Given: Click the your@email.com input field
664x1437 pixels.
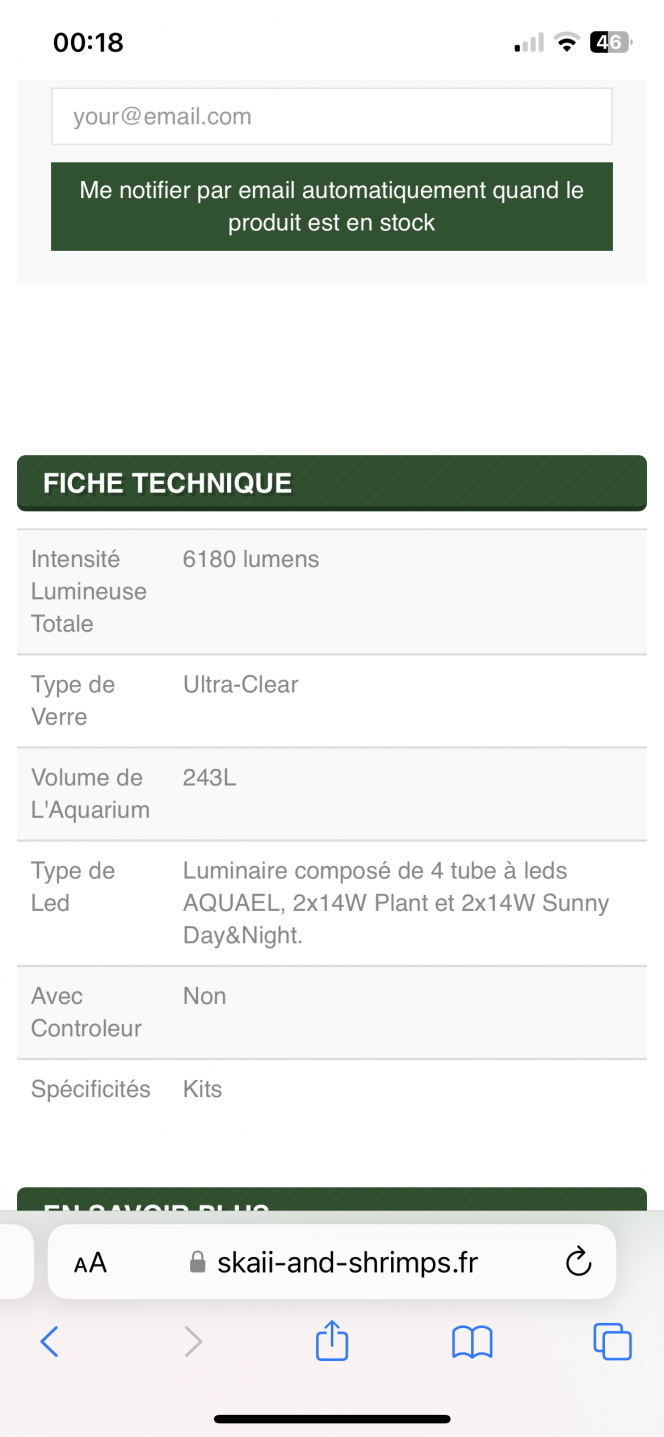Looking at the screenshot, I should point(332,117).
